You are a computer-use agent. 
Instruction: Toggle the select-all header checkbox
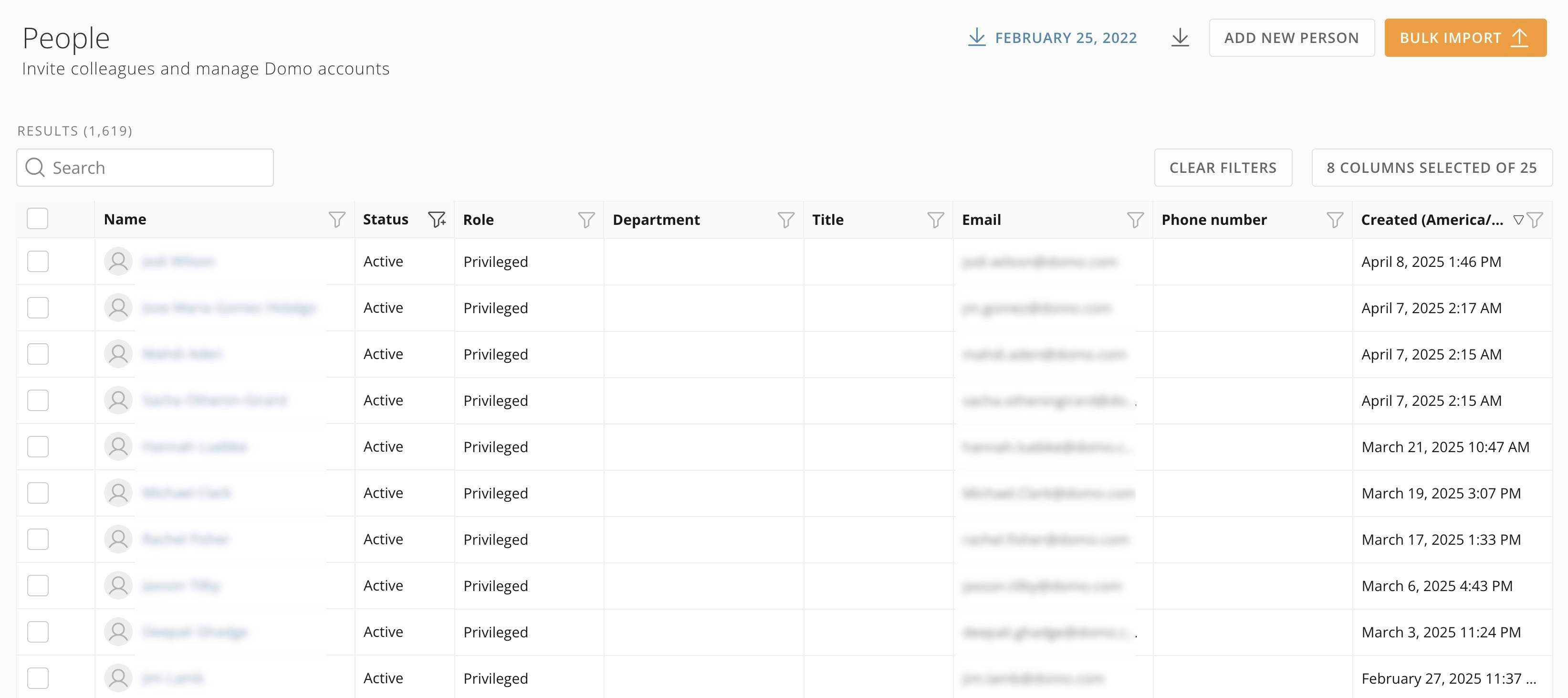click(x=38, y=219)
